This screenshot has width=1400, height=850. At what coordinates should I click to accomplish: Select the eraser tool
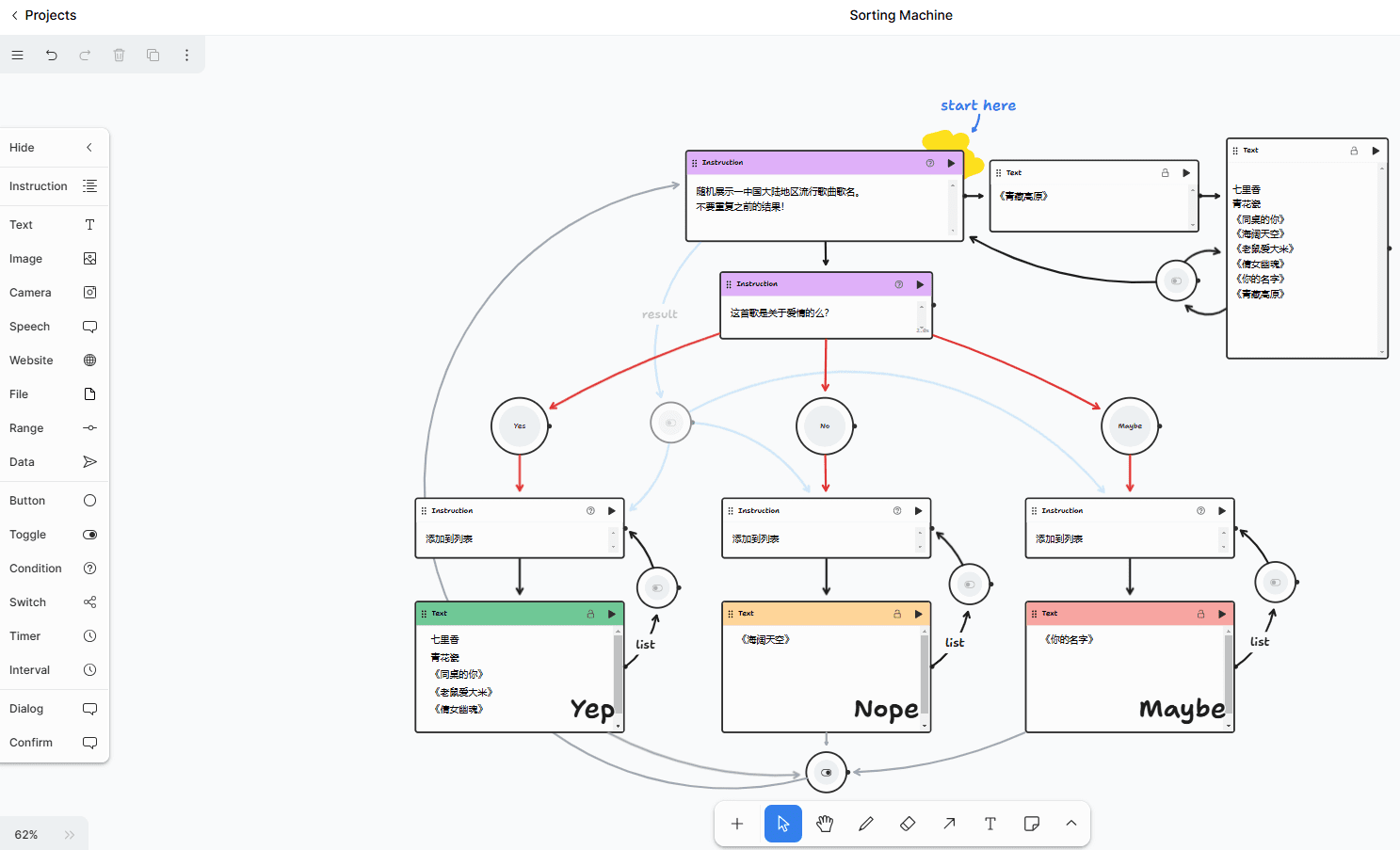pos(908,824)
